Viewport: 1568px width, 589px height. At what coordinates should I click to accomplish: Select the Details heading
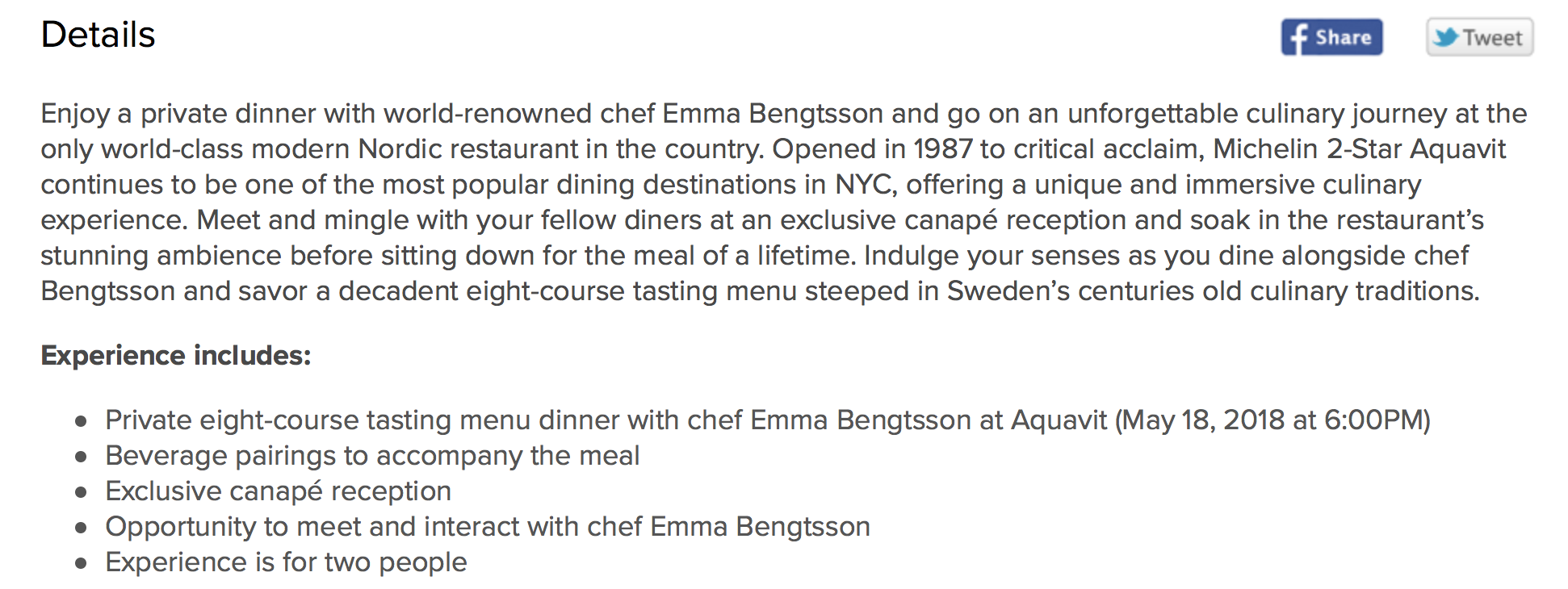[98, 35]
